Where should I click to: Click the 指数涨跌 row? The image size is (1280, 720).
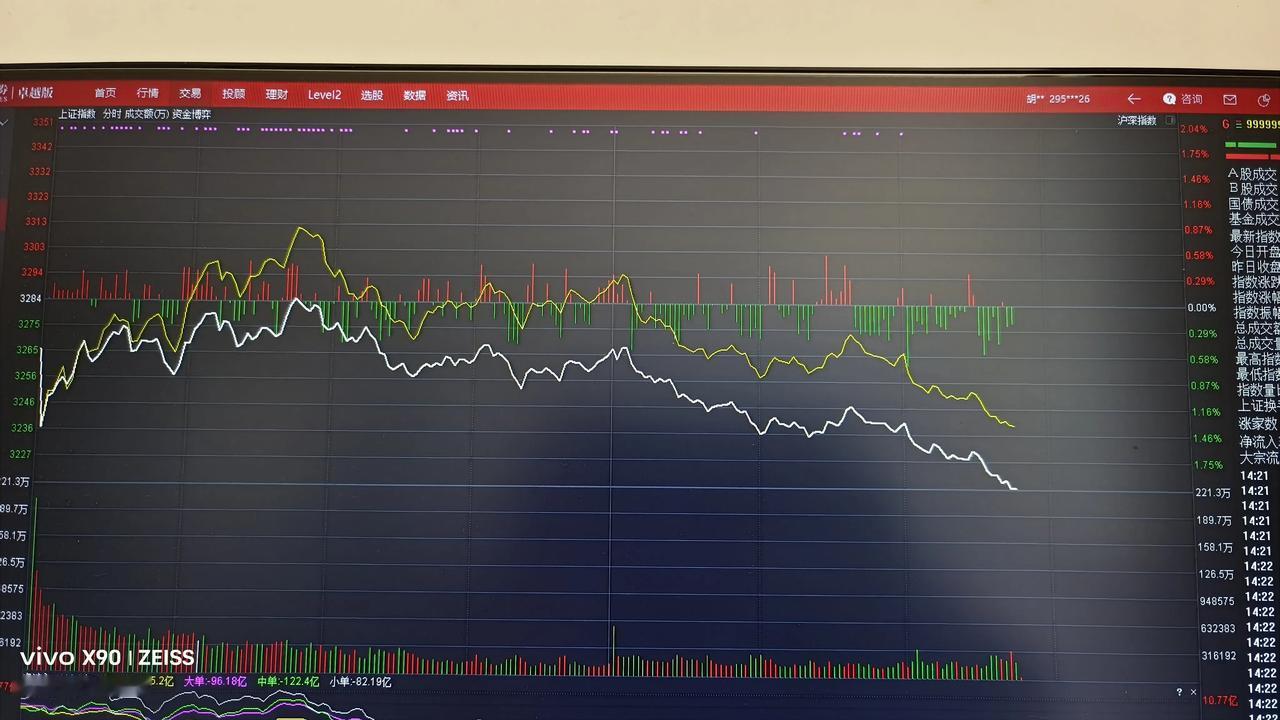1256,283
